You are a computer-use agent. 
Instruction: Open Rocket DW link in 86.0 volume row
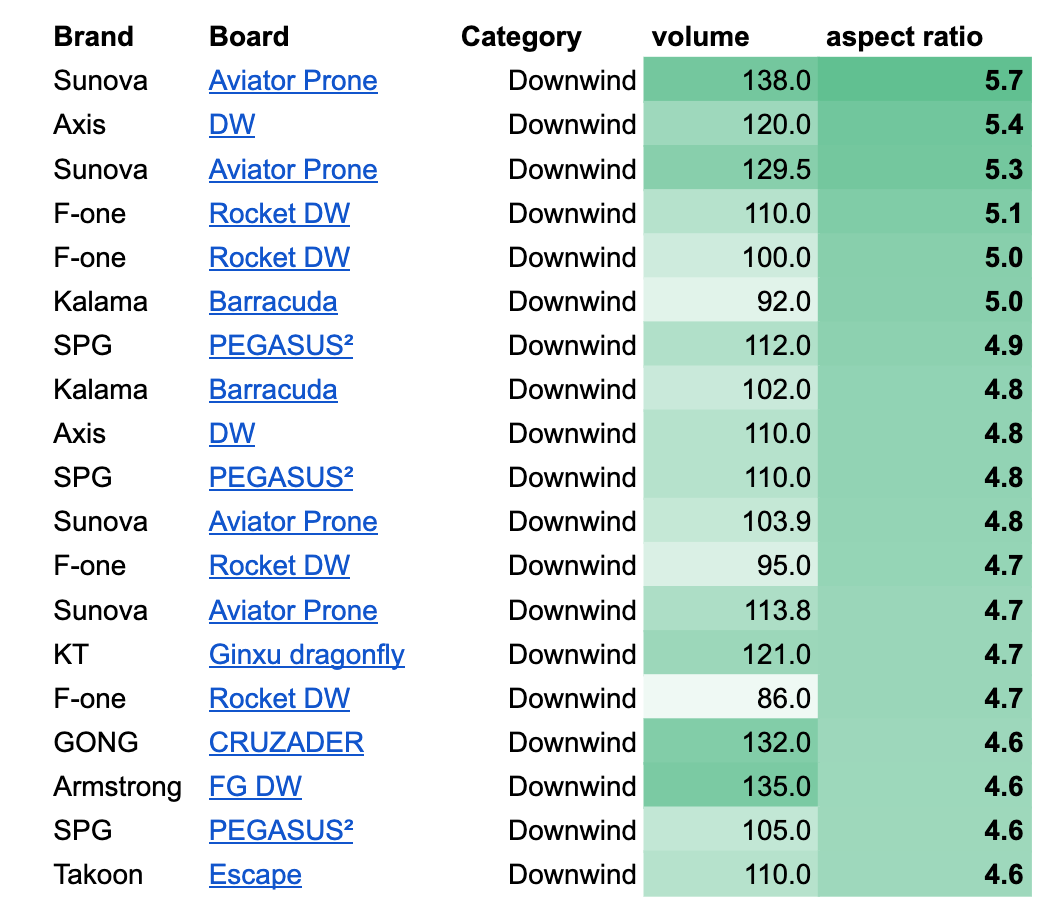click(x=280, y=698)
